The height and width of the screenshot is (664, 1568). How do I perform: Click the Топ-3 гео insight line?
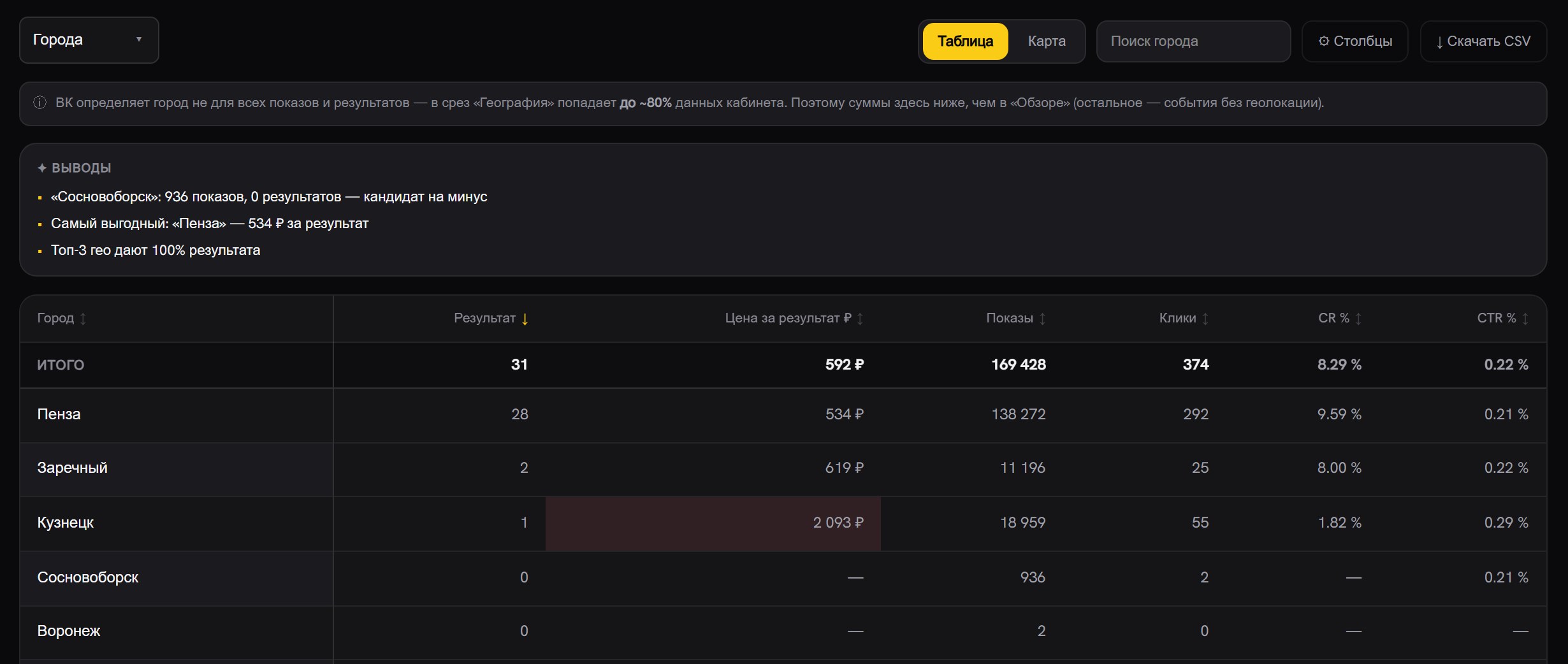click(156, 251)
